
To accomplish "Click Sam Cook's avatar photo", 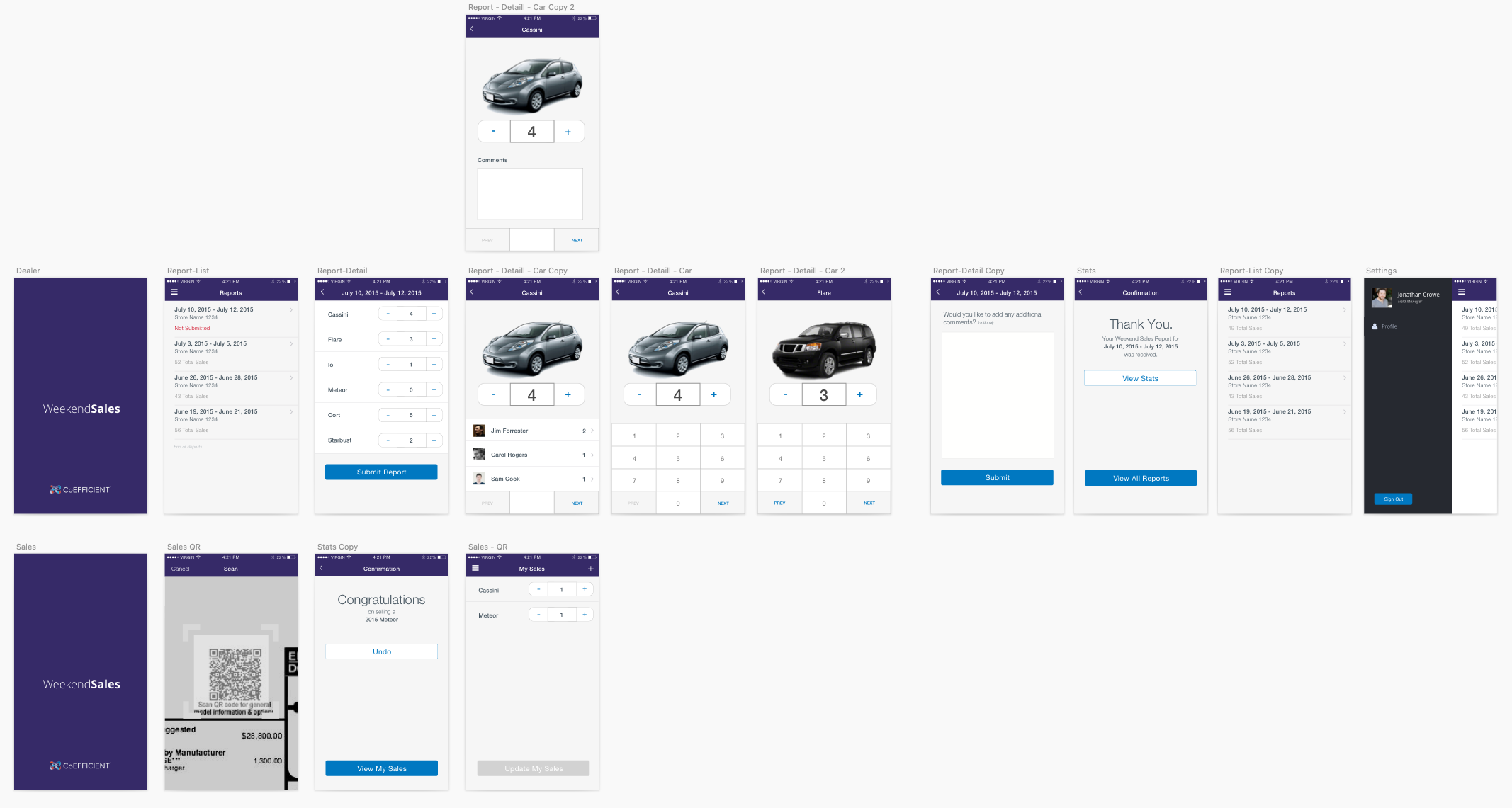I will click(x=479, y=479).
